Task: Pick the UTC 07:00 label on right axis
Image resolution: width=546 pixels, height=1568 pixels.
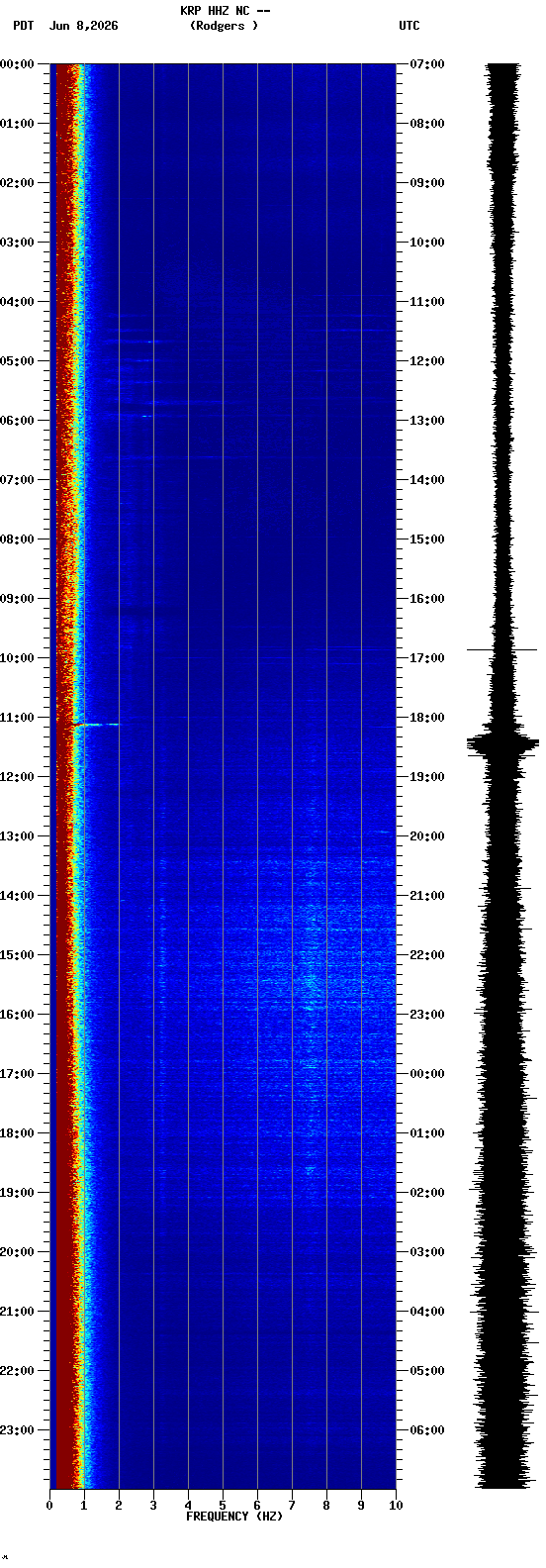Action: pyautogui.click(x=426, y=64)
